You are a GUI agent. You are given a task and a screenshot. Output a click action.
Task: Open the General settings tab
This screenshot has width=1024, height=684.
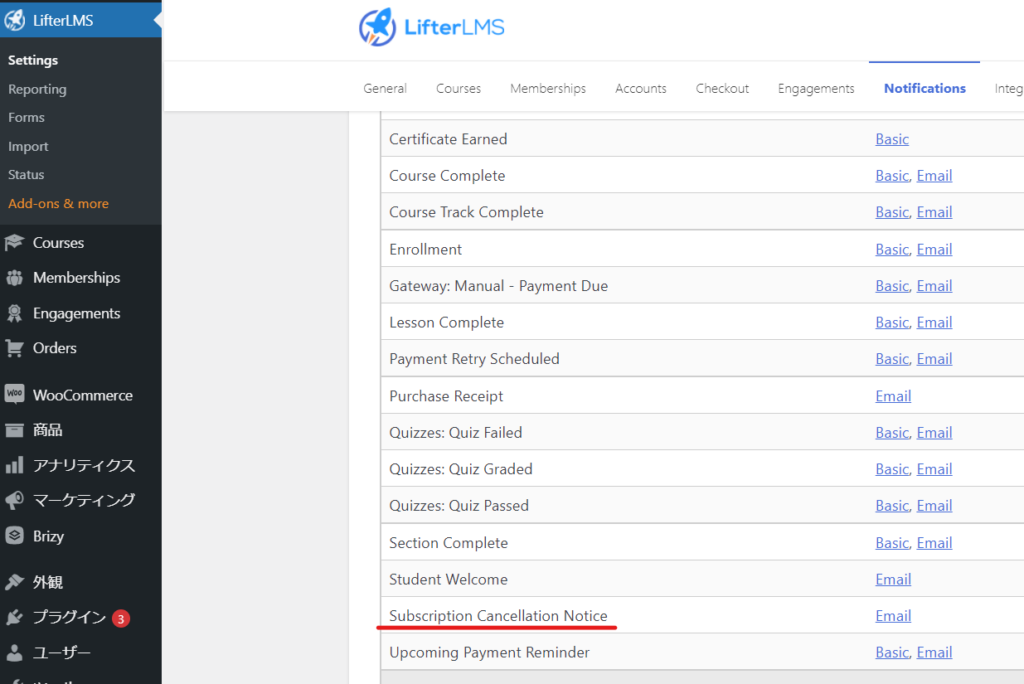tap(385, 88)
